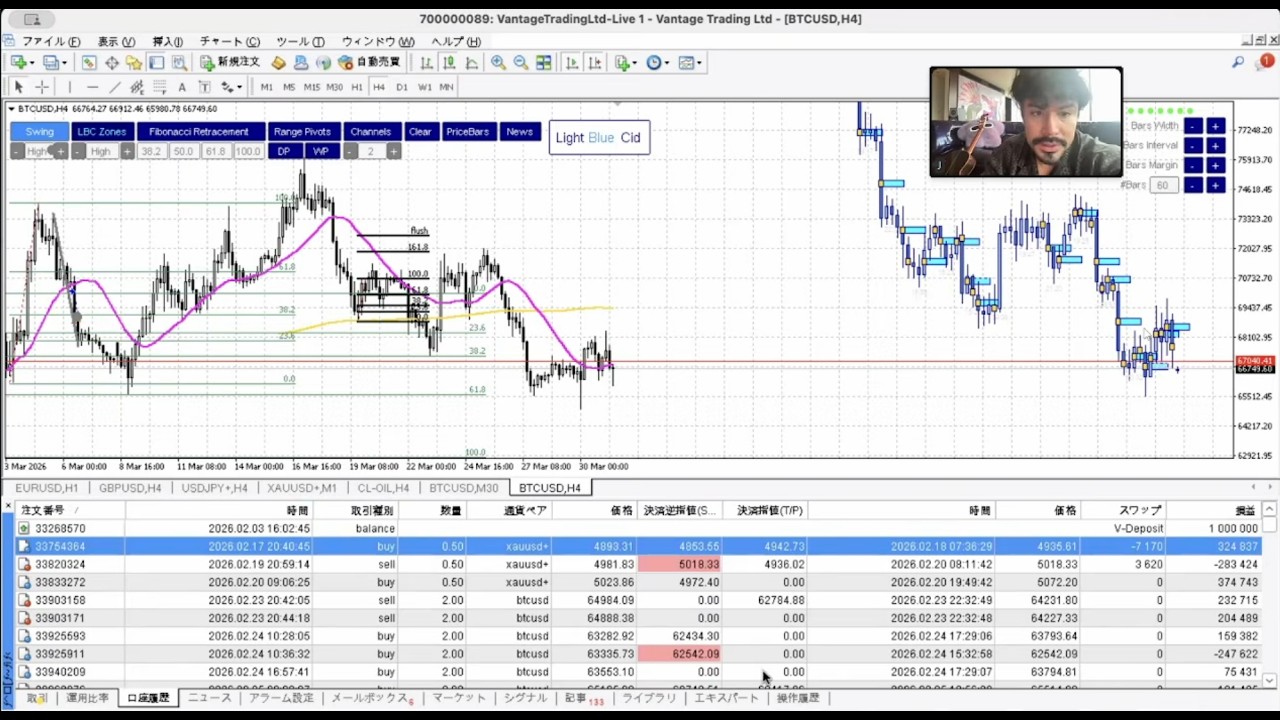Select the text A tool
1280x720 pixels.
pos(182,87)
